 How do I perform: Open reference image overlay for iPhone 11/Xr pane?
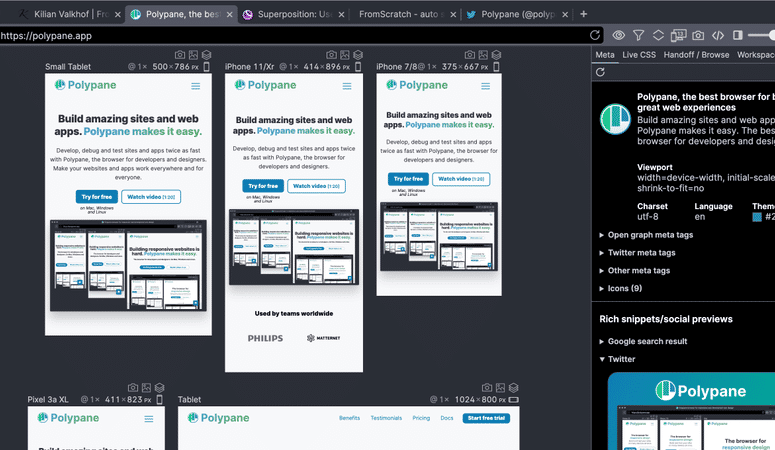point(344,55)
